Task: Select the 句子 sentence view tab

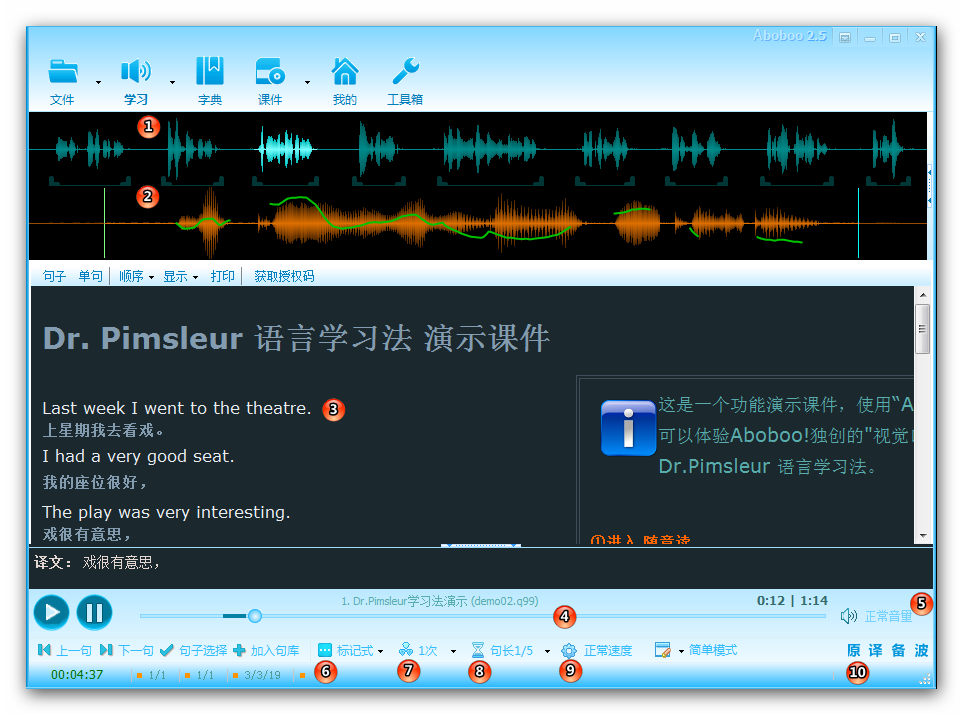Action: 53,276
